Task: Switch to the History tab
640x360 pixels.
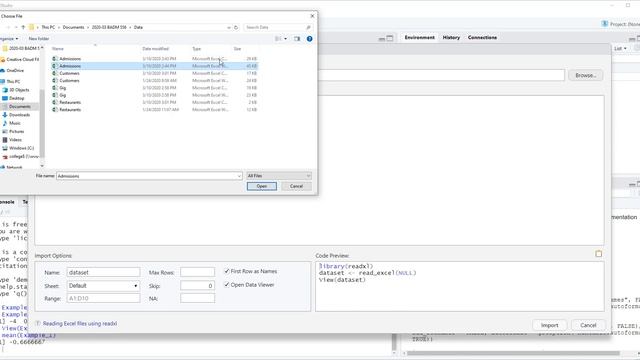Action: 451,38
